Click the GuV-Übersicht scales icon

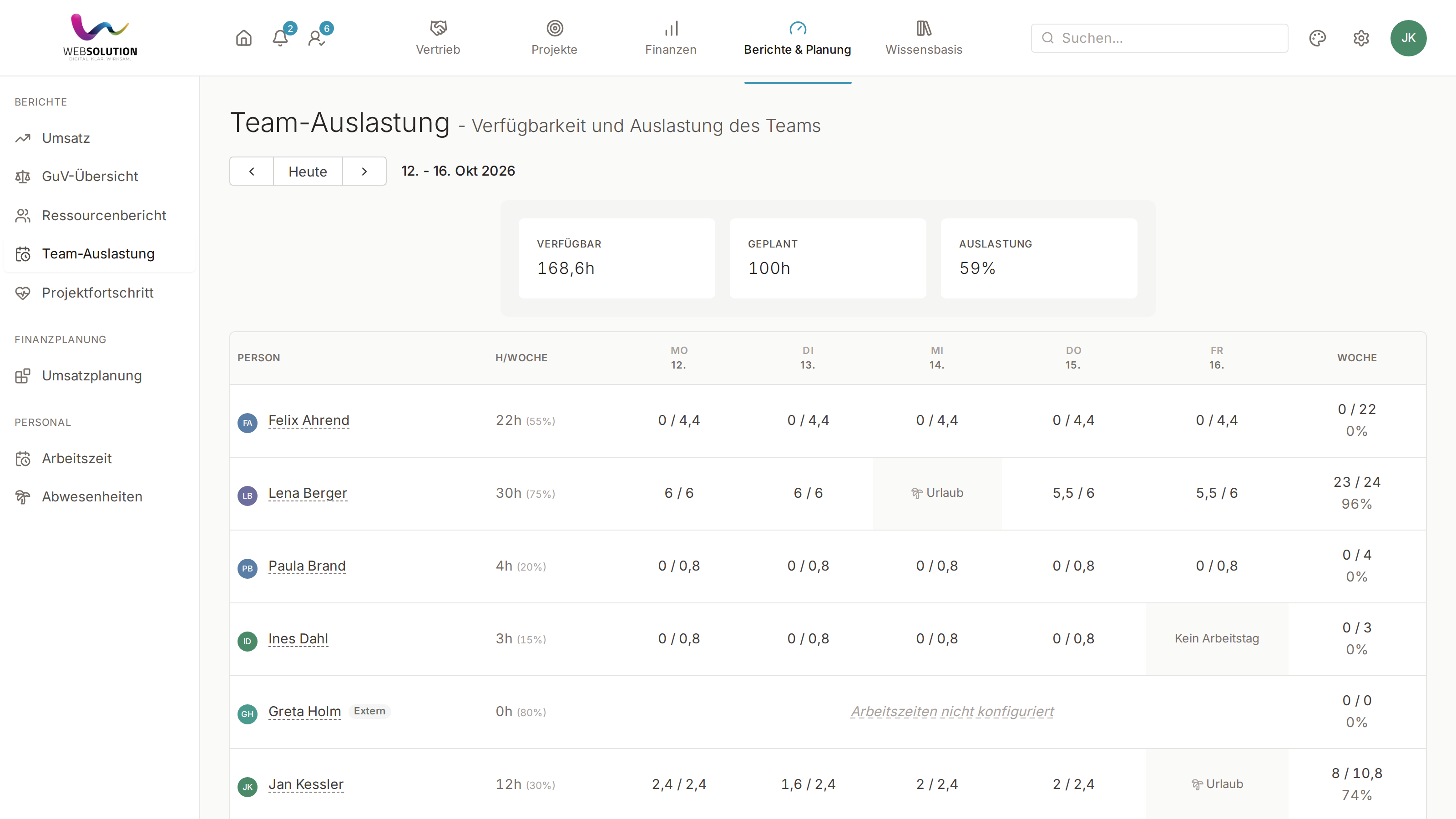[23, 177]
